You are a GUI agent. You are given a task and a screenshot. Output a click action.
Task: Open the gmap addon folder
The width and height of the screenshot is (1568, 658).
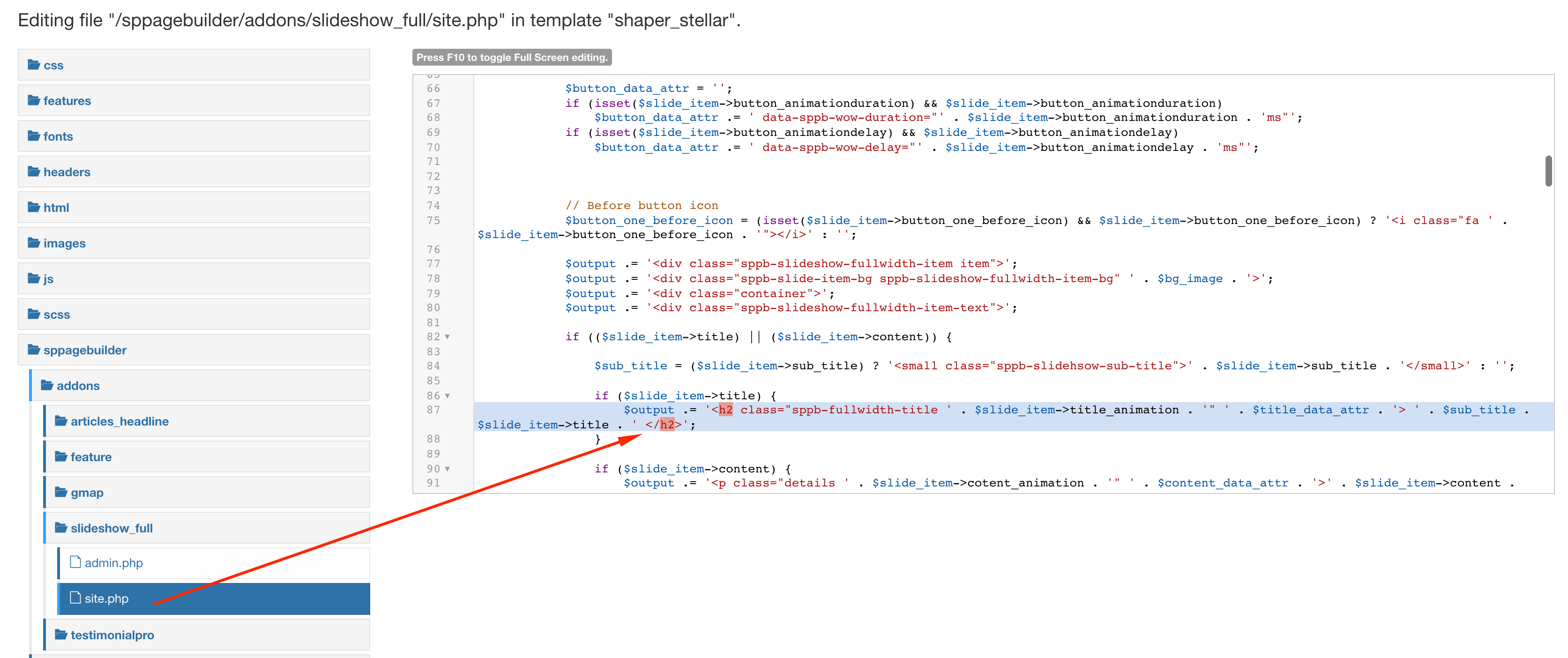click(x=86, y=493)
